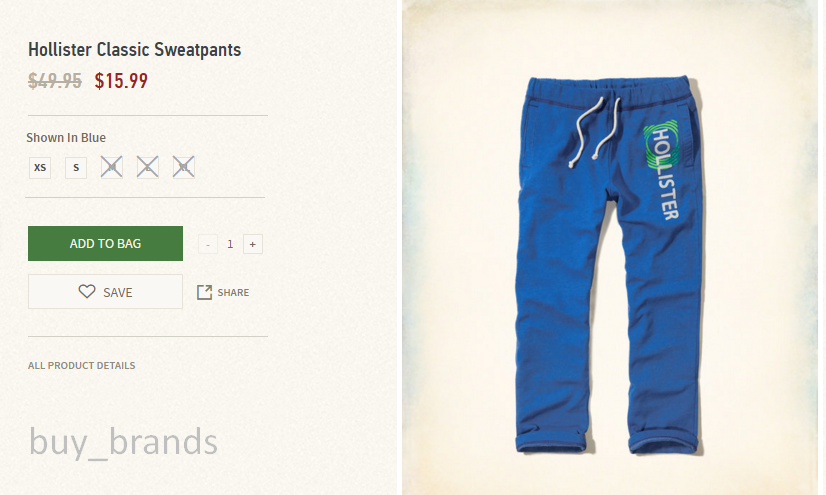Open ALL PRODUCT DETAILS section

(82, 365)
